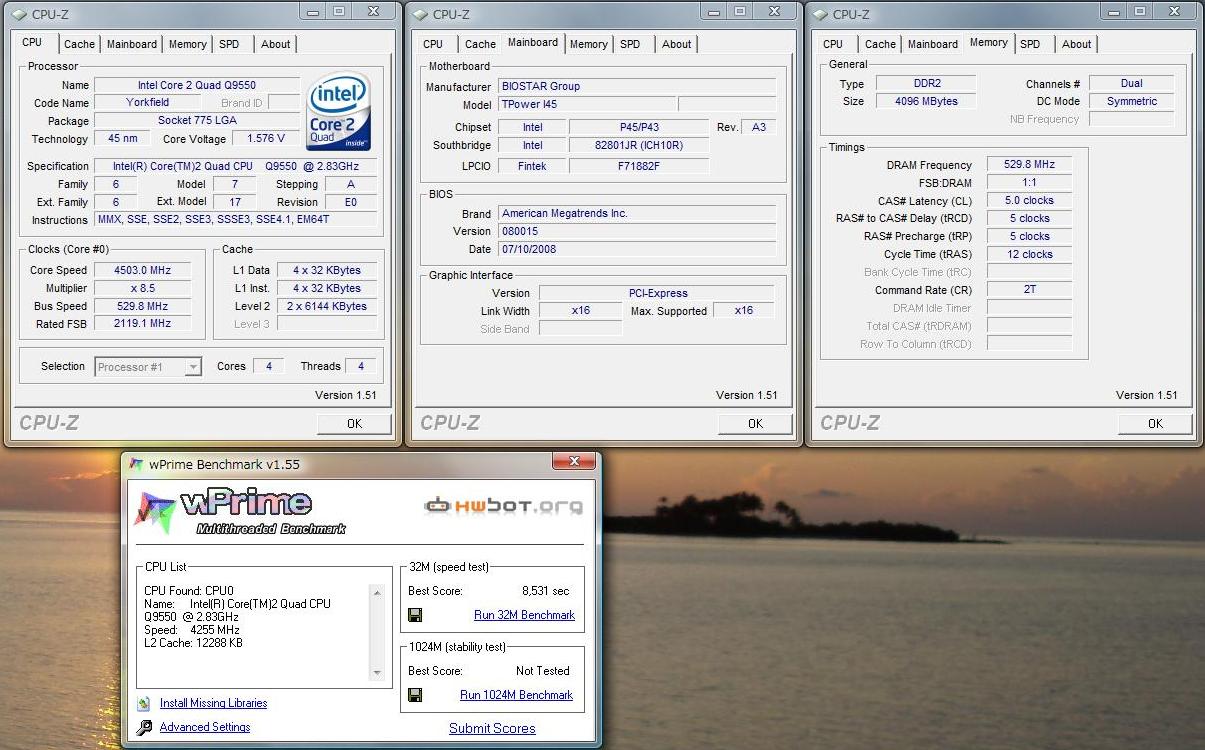Click the Southbridge value 82801JR (ICH10R)
Image resolution: width=1205 pixels, height=750 pixels.
pyautogui.click(x=640, y=146)
